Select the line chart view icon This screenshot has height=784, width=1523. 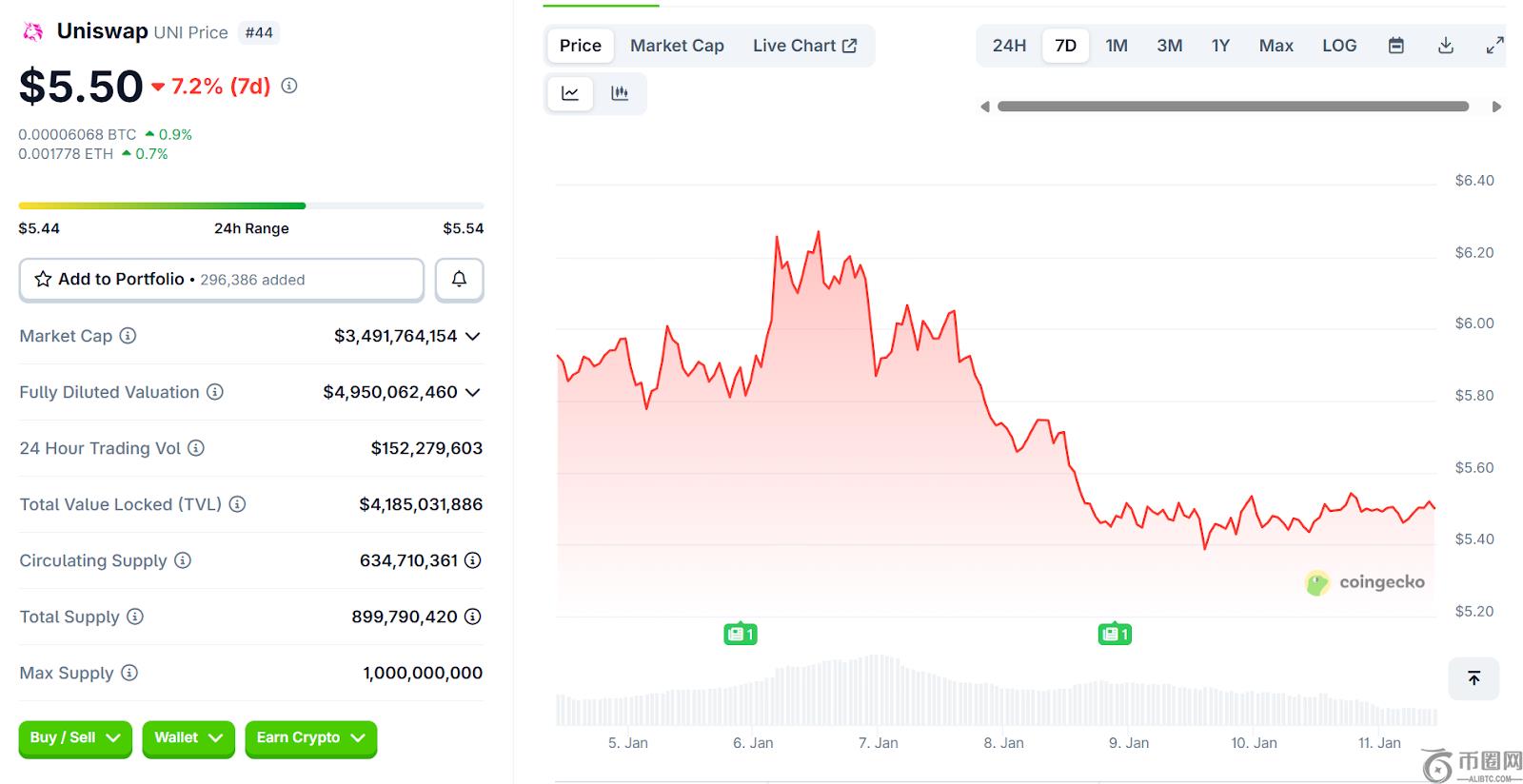[570, 93]
